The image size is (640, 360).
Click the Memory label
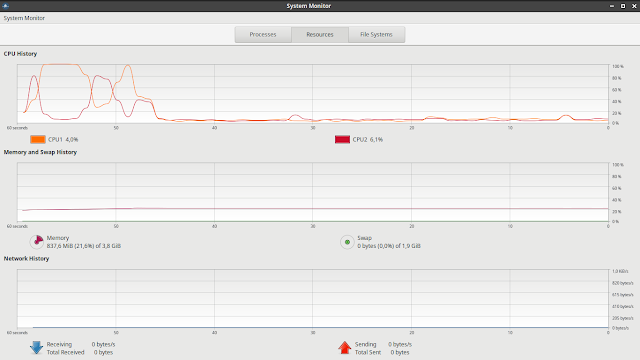[x=58, y=238]
